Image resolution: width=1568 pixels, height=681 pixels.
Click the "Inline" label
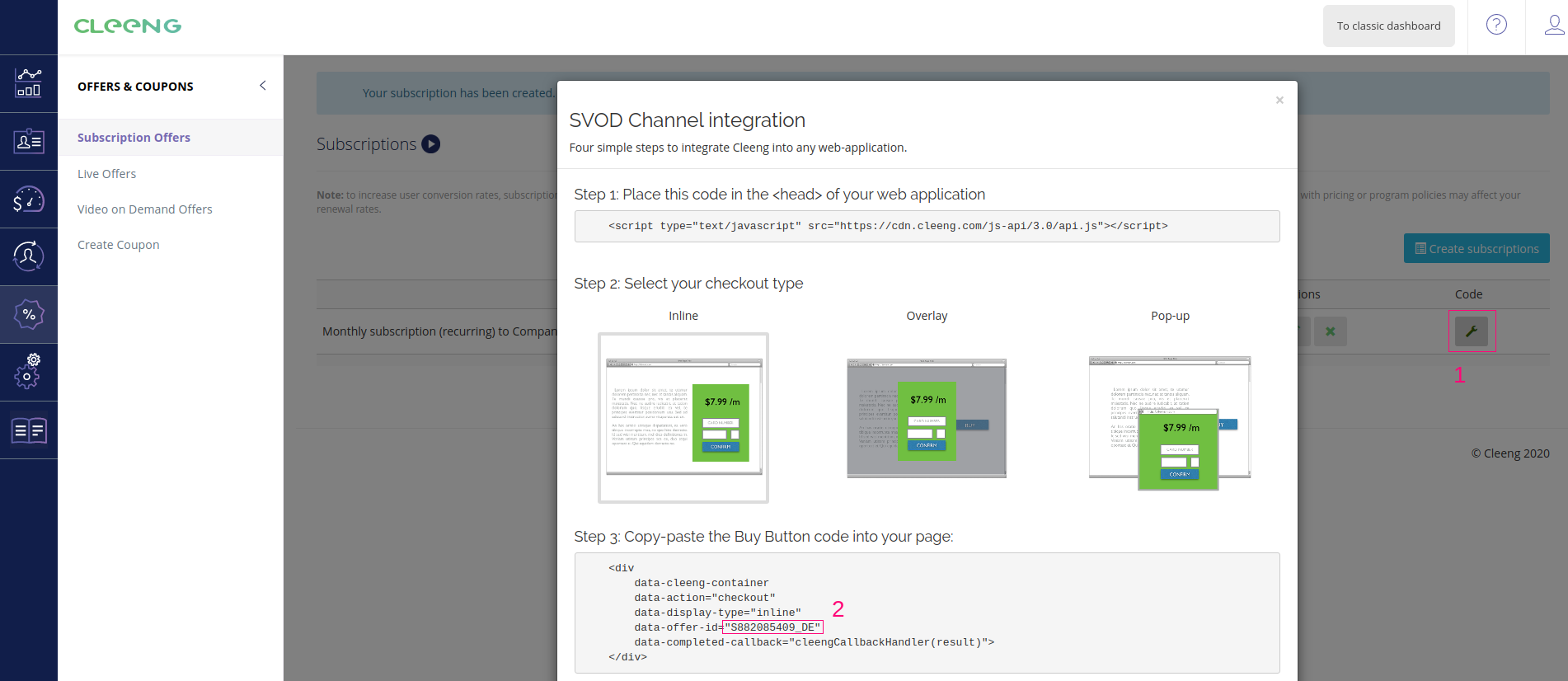click(x=683, y=316)
